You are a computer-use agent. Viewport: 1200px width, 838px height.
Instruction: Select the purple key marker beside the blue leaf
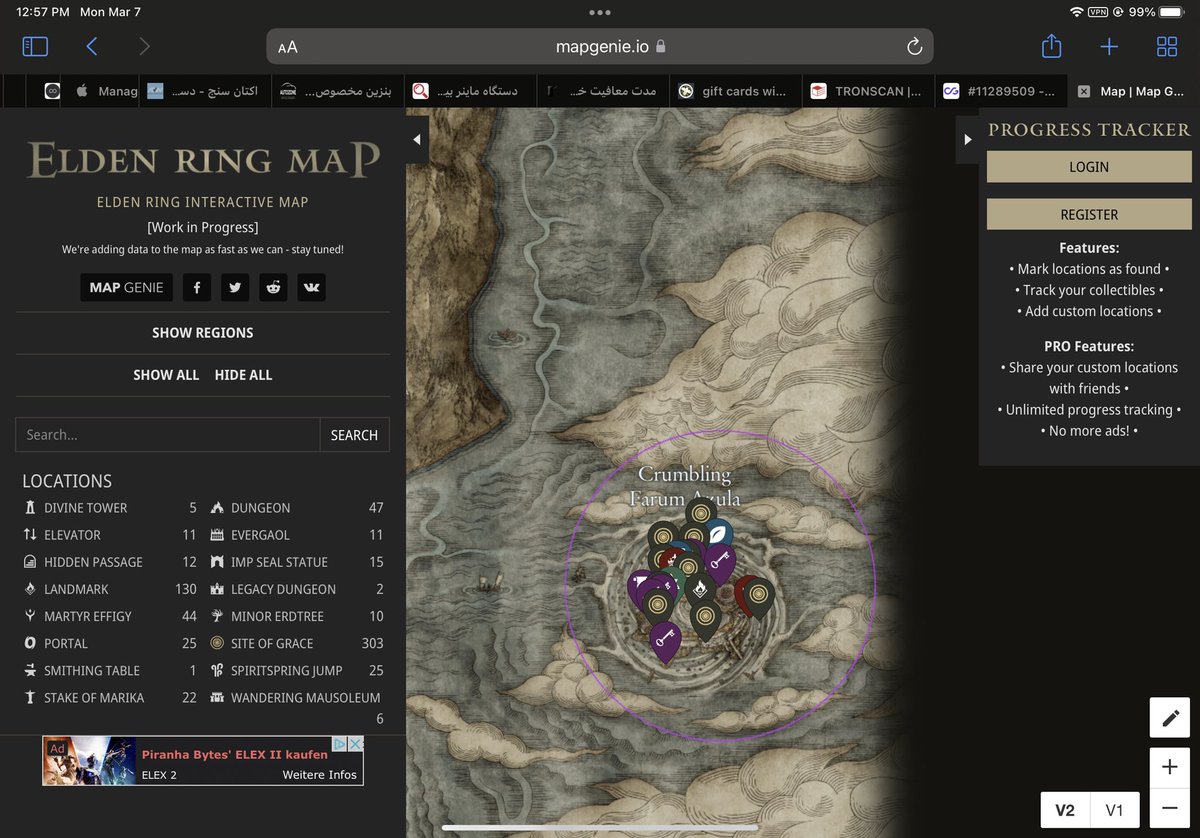(719, 563)
